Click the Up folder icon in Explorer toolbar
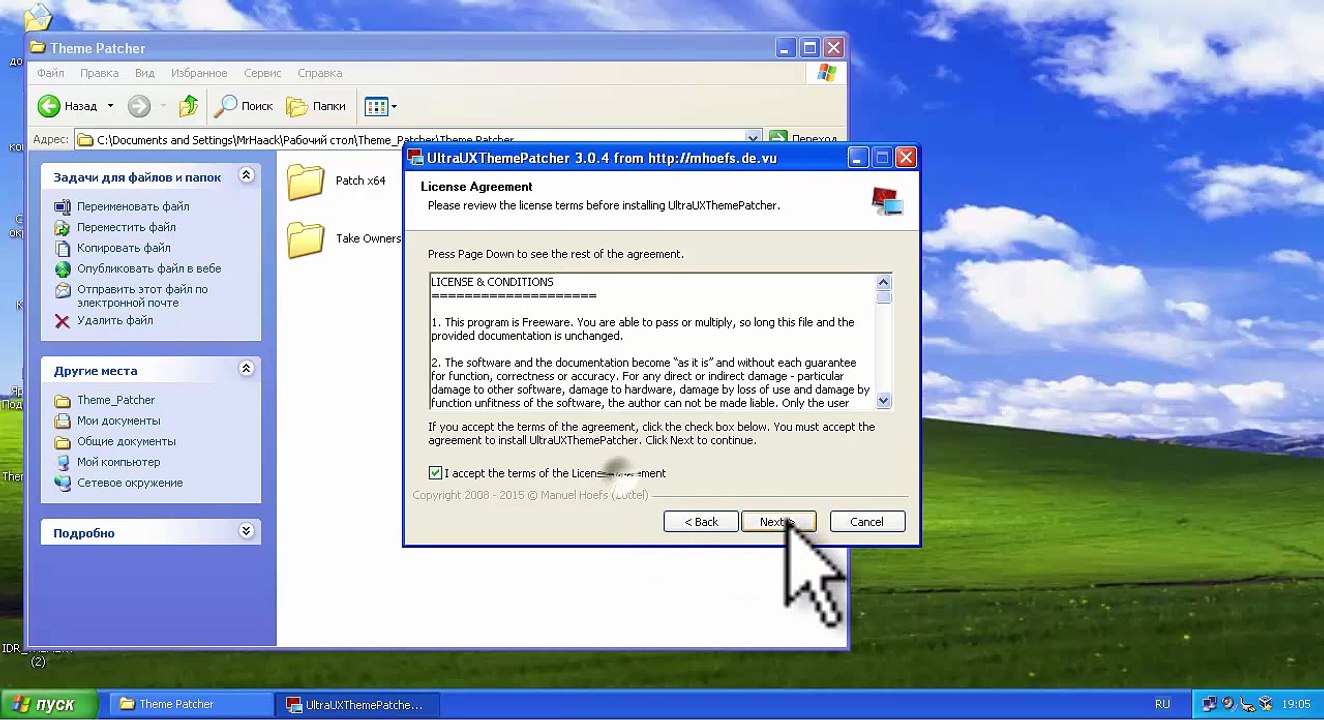The image size is (1324, 720). tap(188, 106)
